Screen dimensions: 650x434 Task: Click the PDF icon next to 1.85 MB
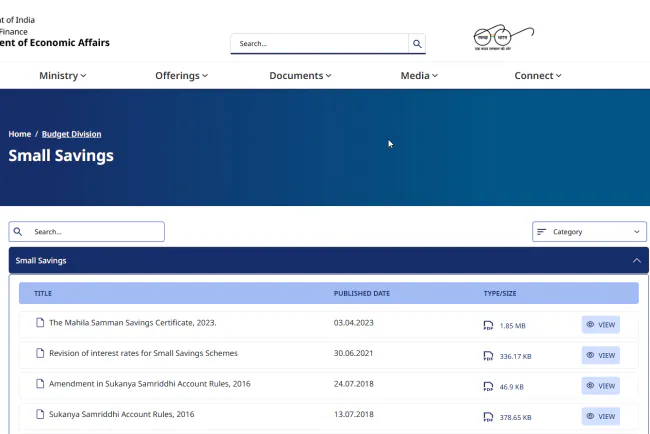pyautogui.click(x=488, y=325)
